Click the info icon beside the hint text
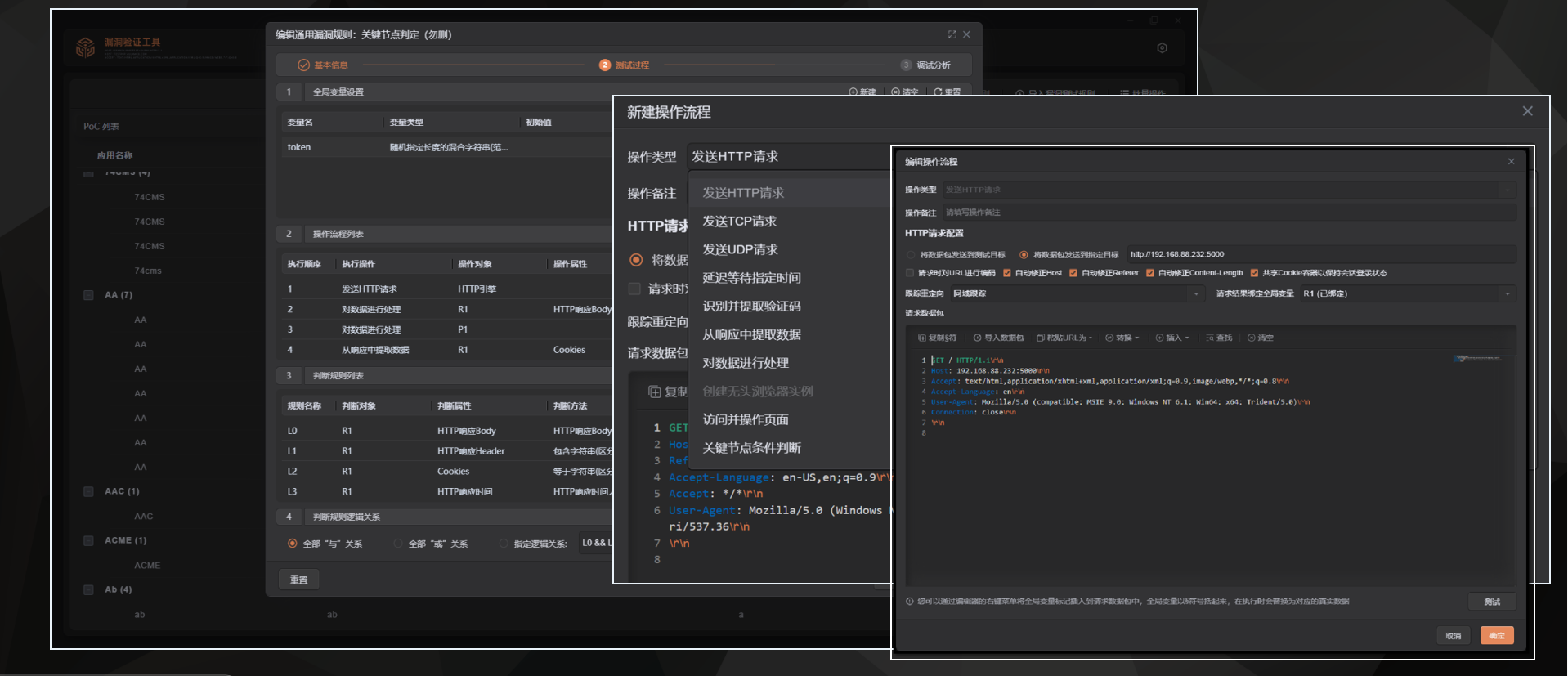The height and width of the screenshot is (676, 1568). 910,602
